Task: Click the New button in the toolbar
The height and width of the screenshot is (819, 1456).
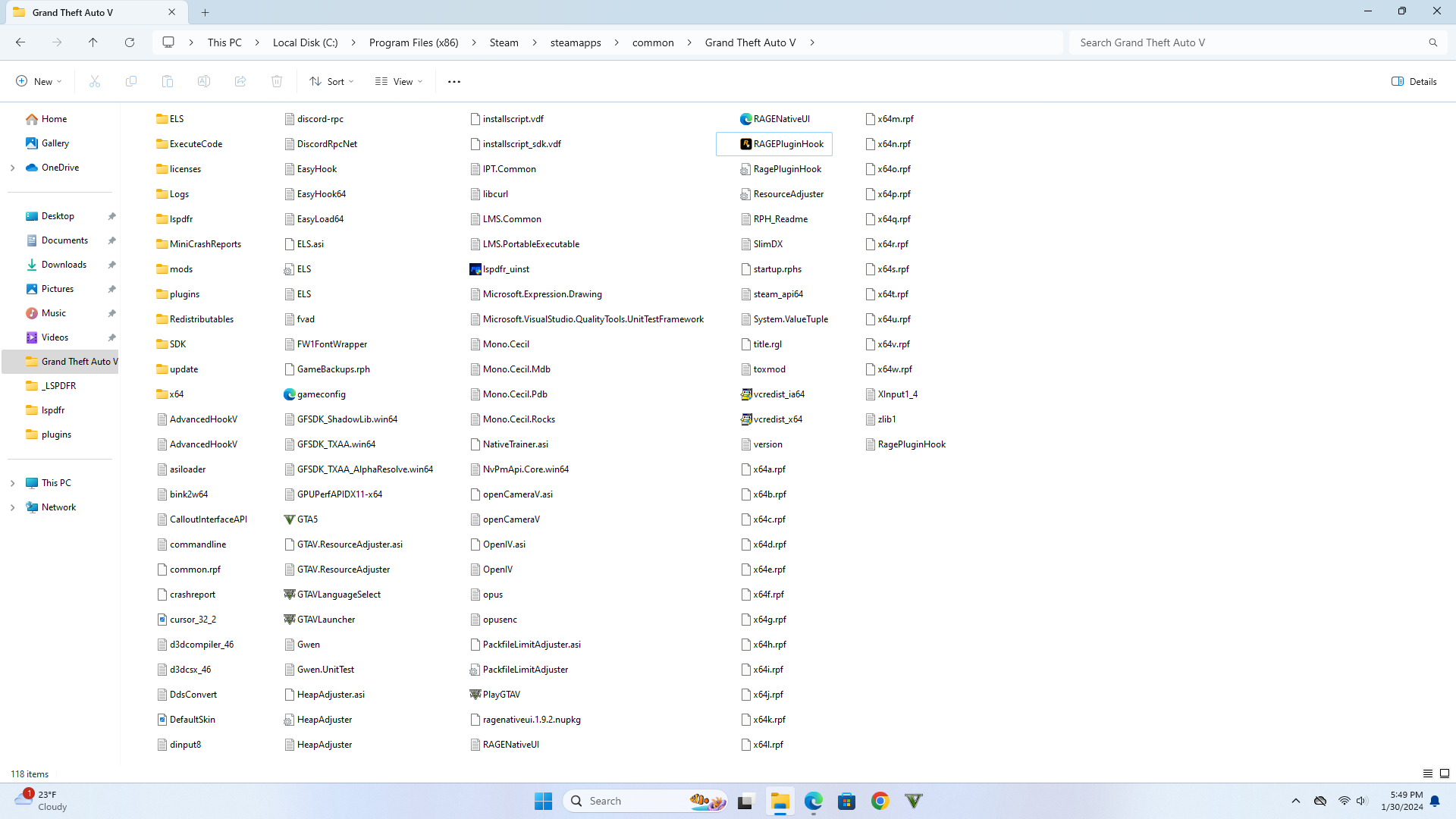Action: tap(39, 81)
